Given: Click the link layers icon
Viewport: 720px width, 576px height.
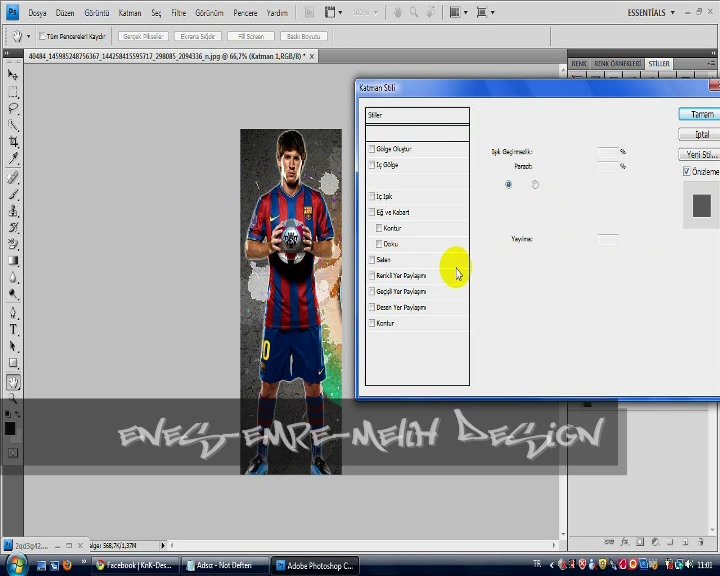Looking at the screenshot, I should point(609,542).
